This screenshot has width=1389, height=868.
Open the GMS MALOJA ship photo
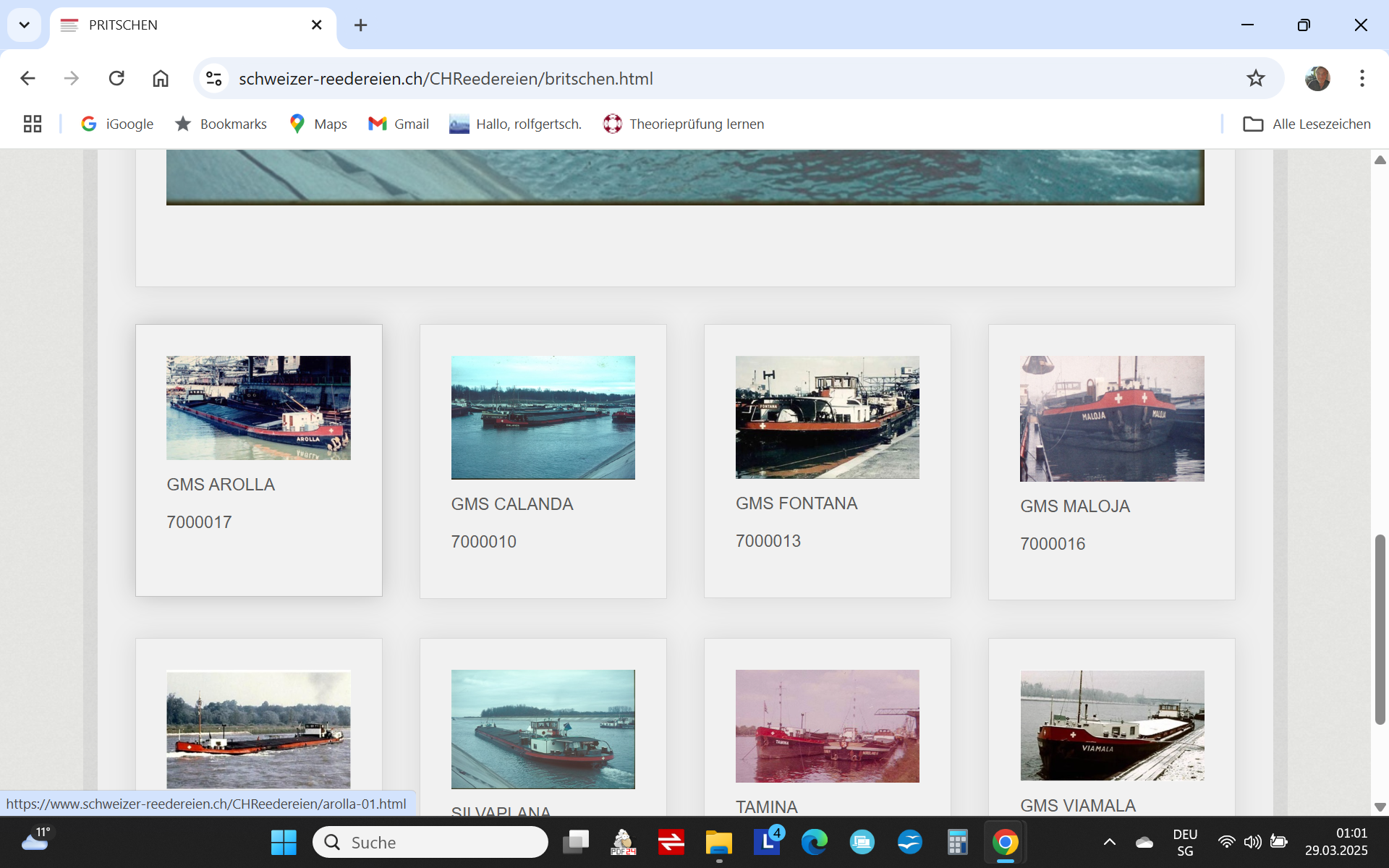pyautogui.click(x=1111, y=418)
